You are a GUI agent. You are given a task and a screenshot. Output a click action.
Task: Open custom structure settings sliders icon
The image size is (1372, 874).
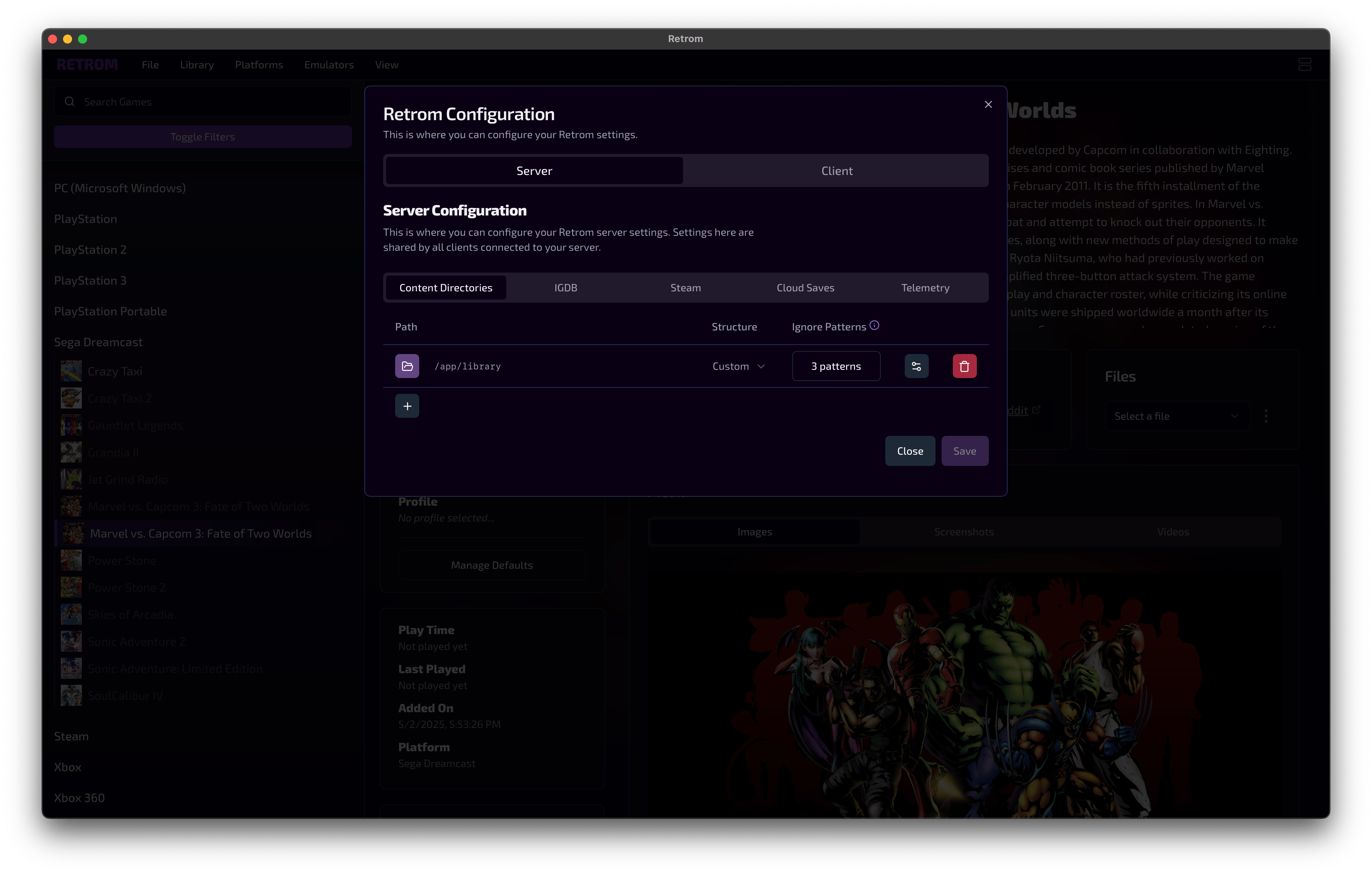click(x=916, y=366)
